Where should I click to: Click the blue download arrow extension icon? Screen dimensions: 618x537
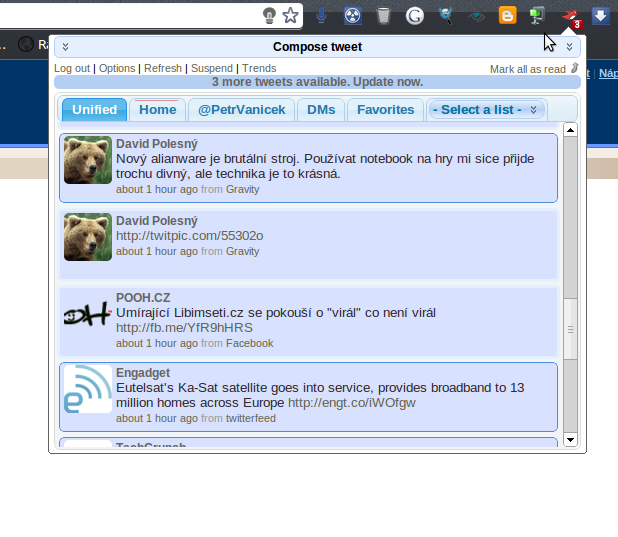[601, 16]
